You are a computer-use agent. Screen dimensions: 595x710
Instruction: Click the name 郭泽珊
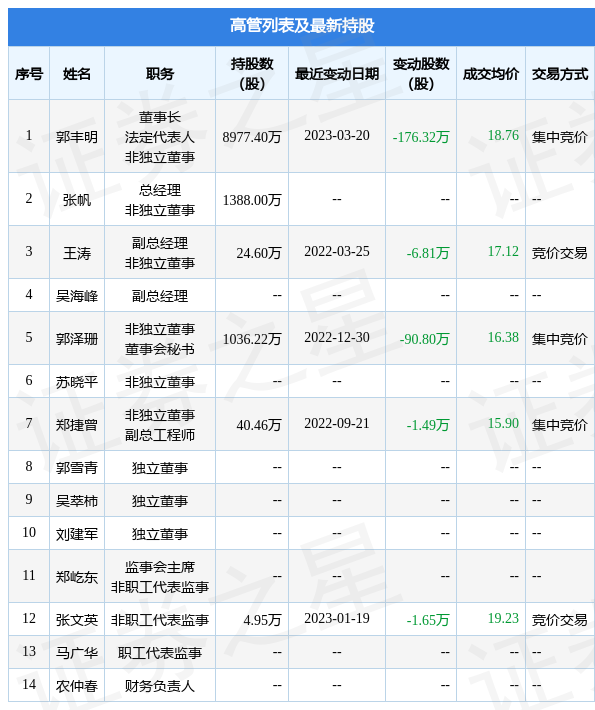pos(77,339)
